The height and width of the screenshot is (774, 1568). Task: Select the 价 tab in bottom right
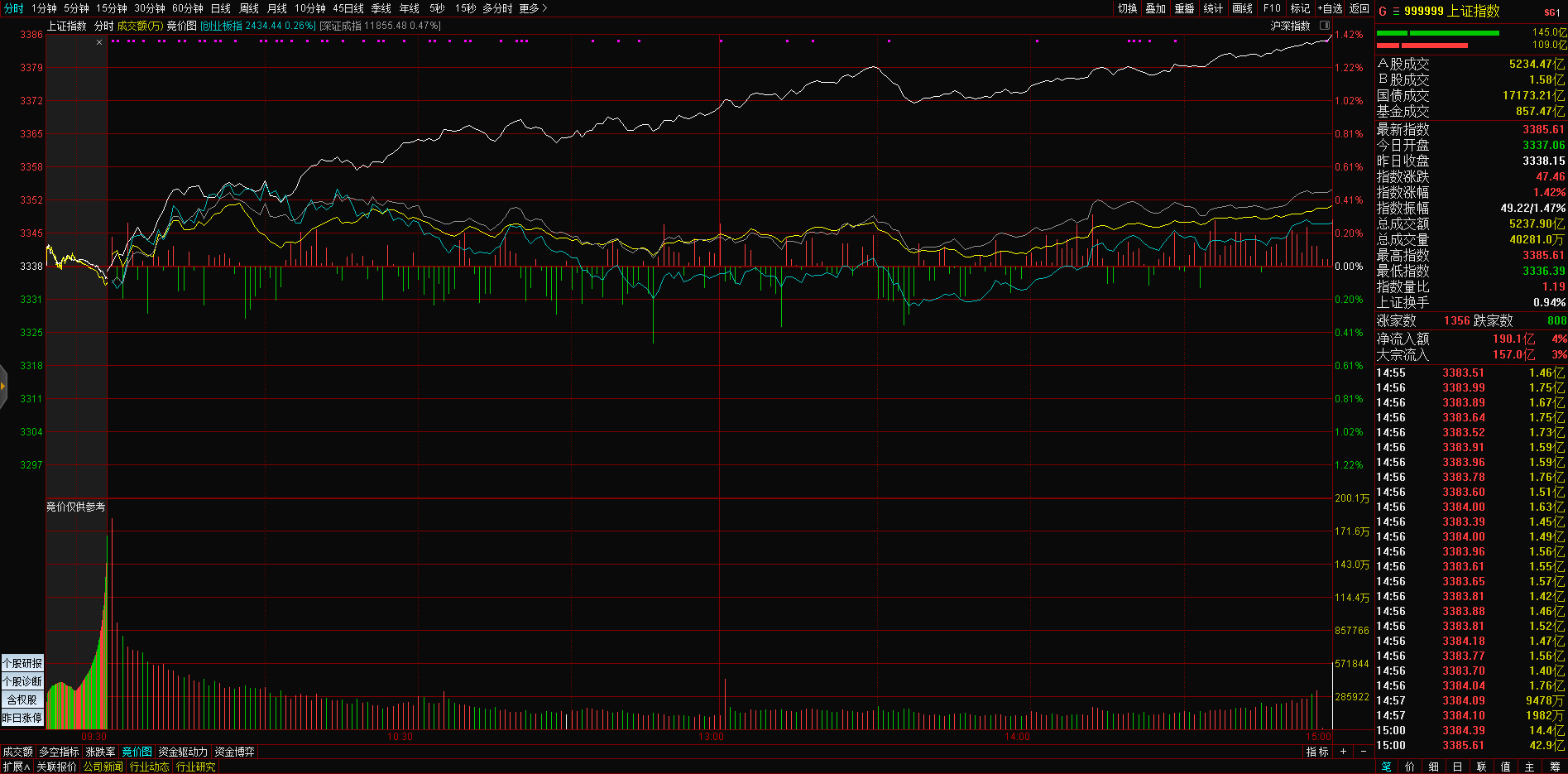(x=1410, y=767)
